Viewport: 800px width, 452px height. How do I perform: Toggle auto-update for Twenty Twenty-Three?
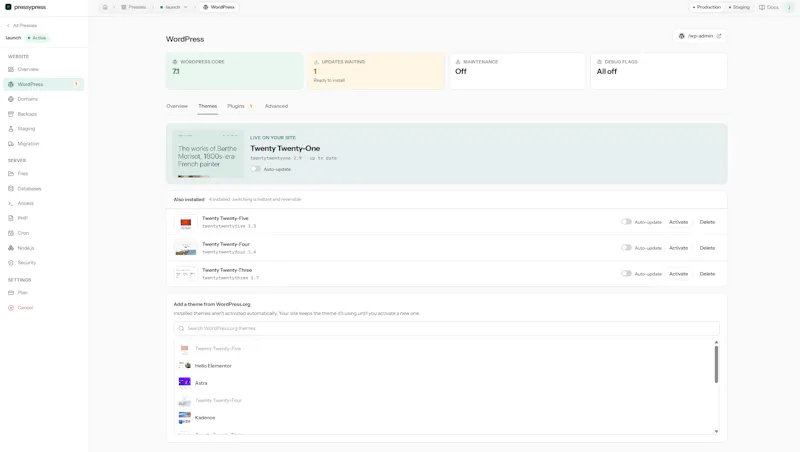click(626, 273)
